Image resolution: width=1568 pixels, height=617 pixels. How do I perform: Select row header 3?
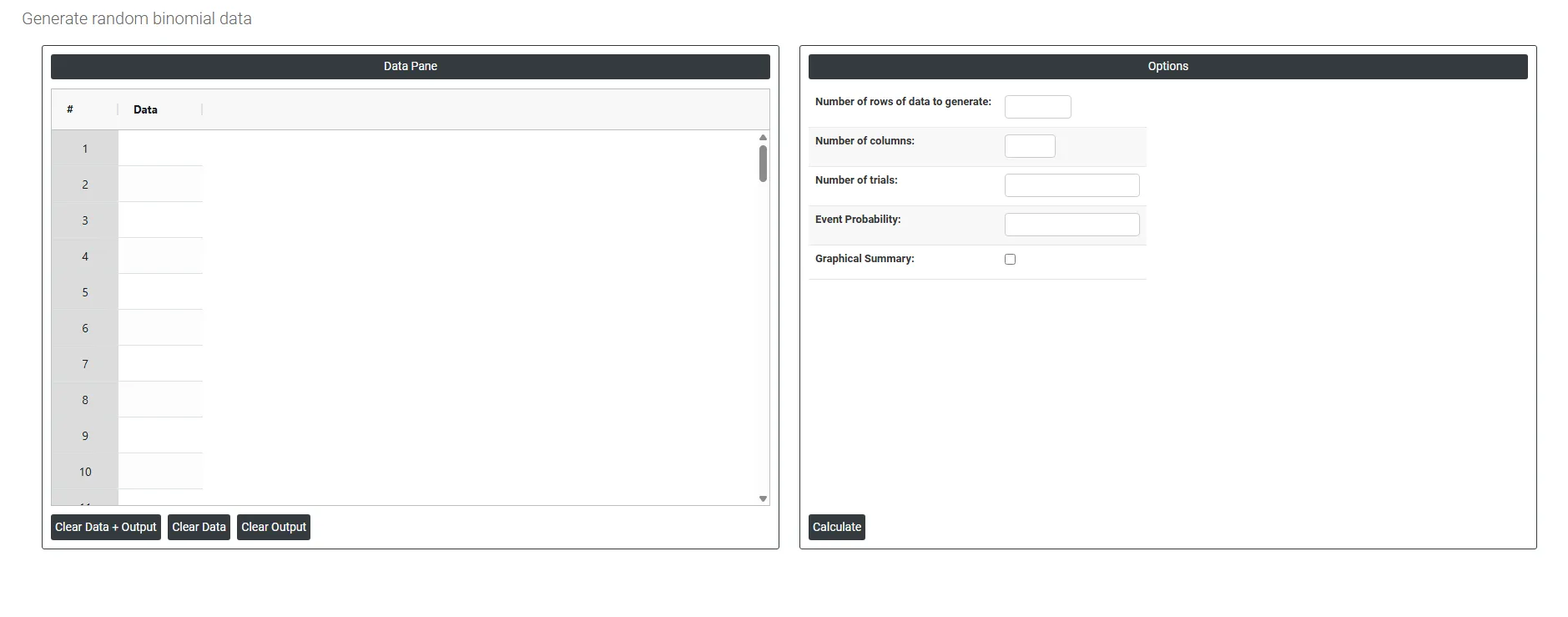(x=84, y=220)
